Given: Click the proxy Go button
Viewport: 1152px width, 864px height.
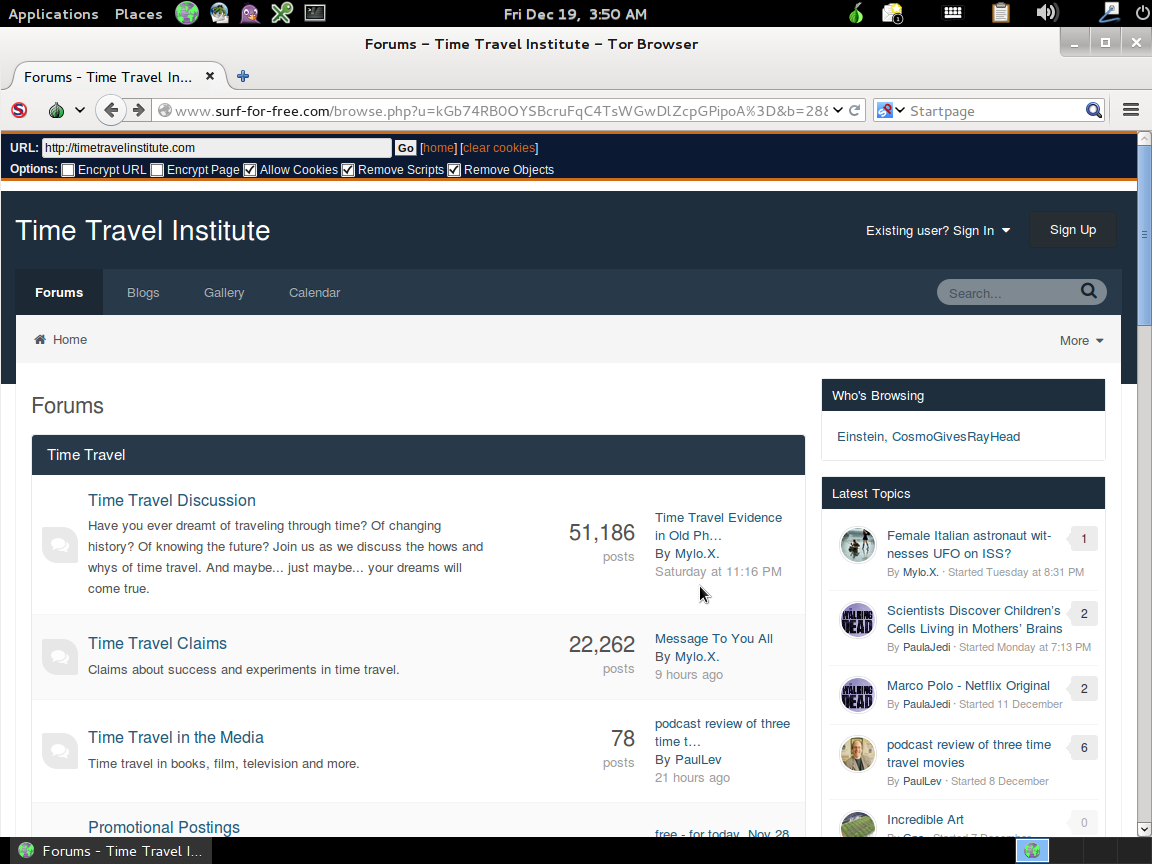Looking at the screenshot, I should tap(406, 148).
